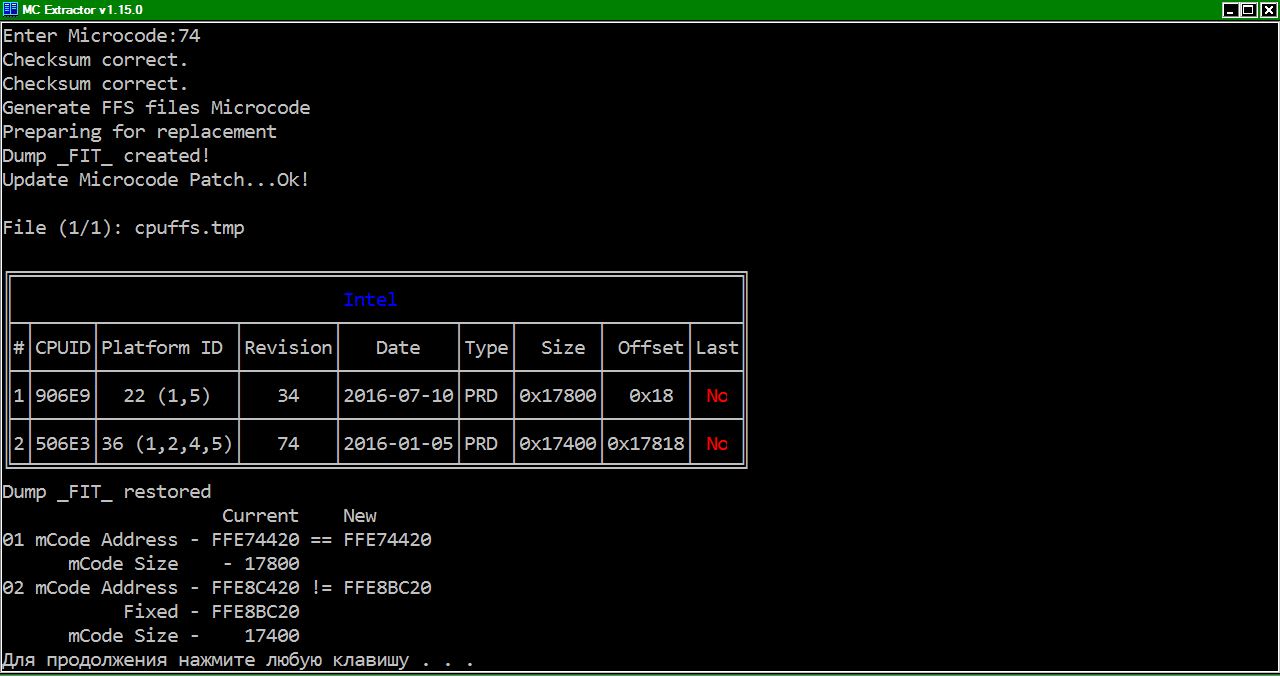
Task: Close the MC Extractor window
Action: (x=1267, y=10)
